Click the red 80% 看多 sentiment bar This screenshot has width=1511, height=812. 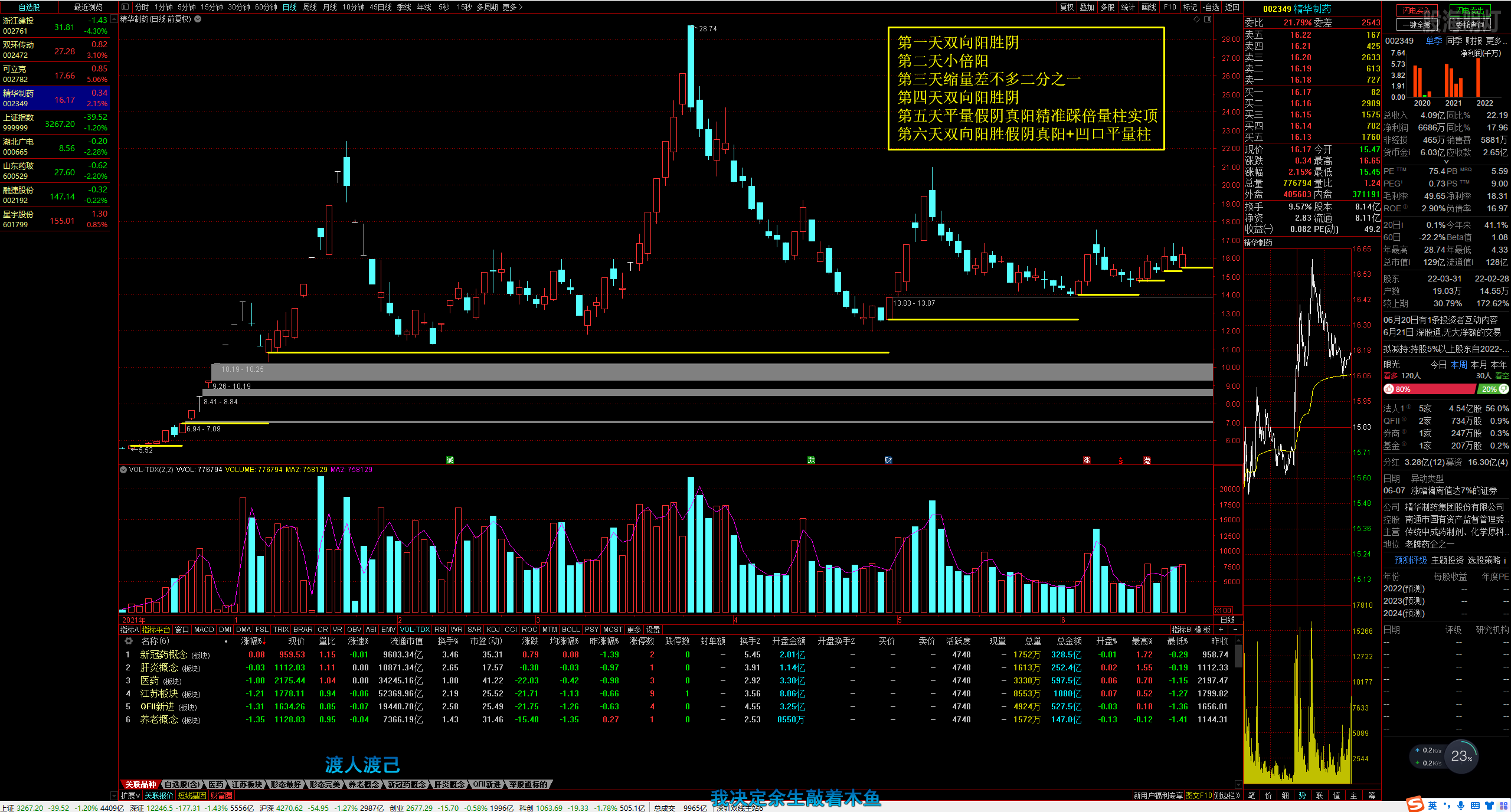1429,389
